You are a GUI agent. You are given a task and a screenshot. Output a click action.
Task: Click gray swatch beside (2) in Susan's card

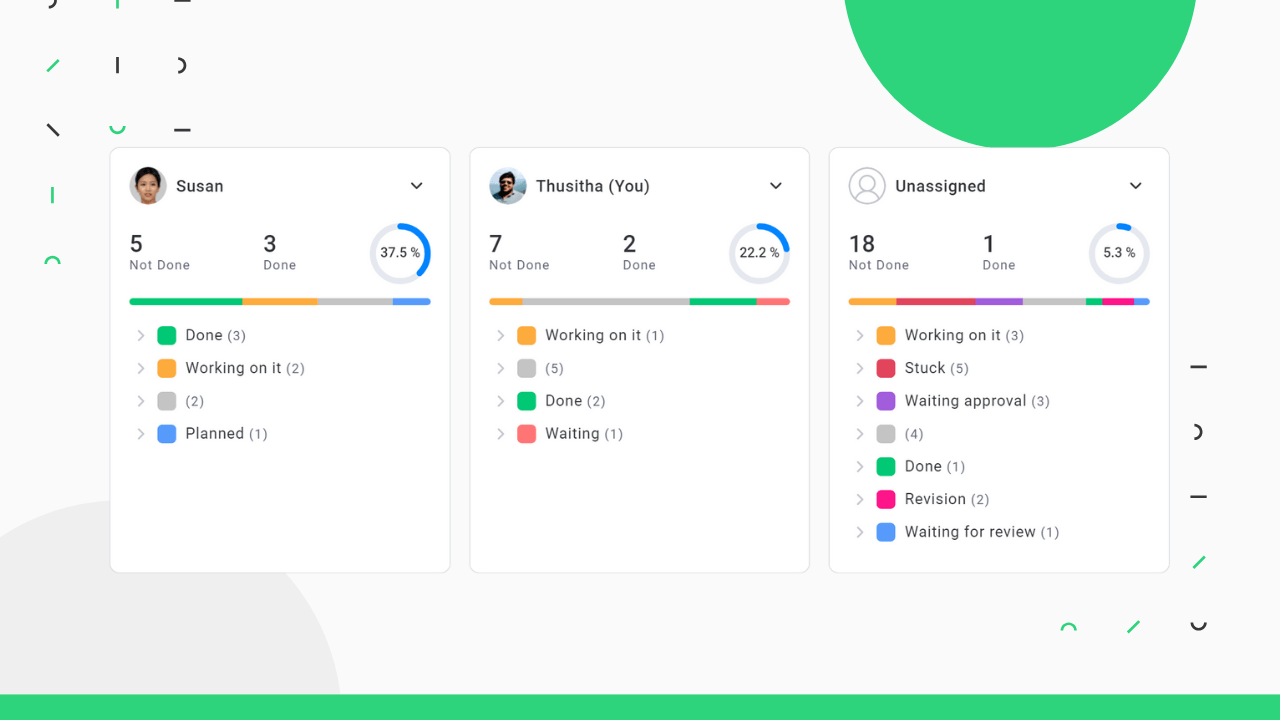point(167,401)
